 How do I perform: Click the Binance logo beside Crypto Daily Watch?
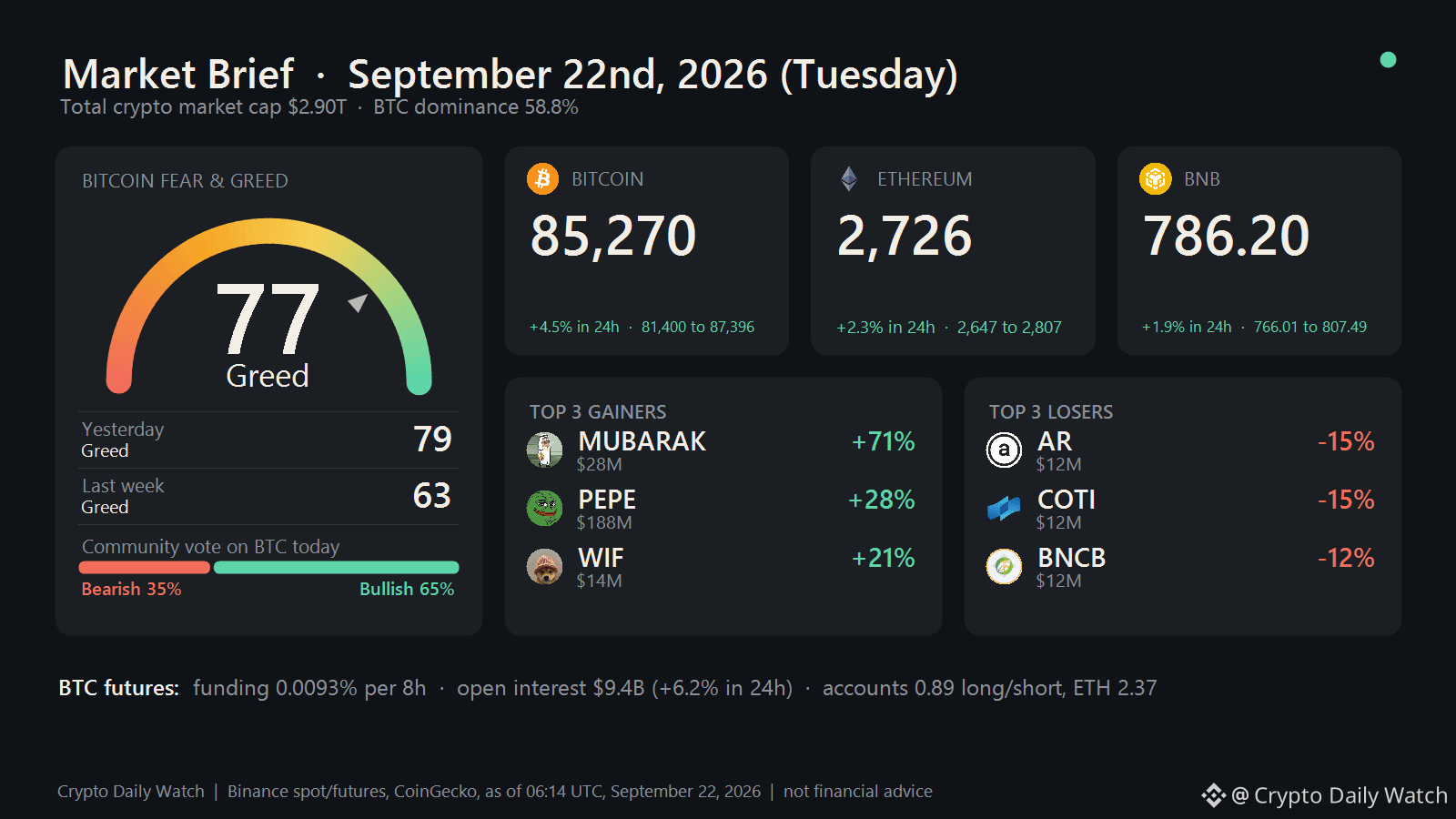(x=1214, y=795)
